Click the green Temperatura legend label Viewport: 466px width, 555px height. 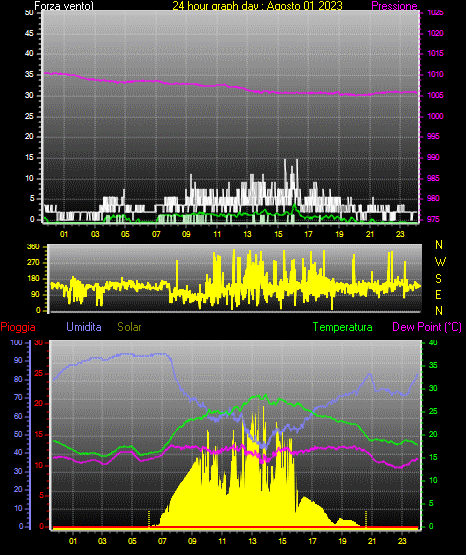pyautogui.click(x=343, y=327)
